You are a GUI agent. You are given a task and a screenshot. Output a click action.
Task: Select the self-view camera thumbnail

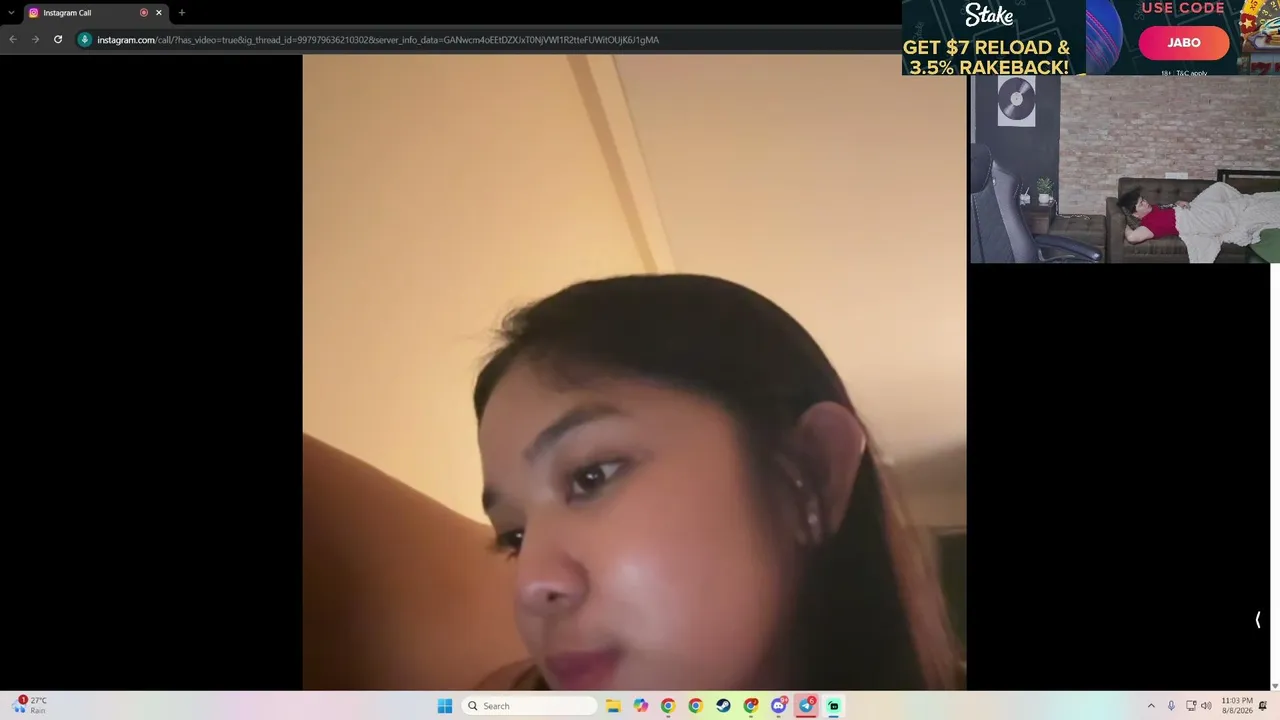pyautogui.click(x=1125, y=169)
